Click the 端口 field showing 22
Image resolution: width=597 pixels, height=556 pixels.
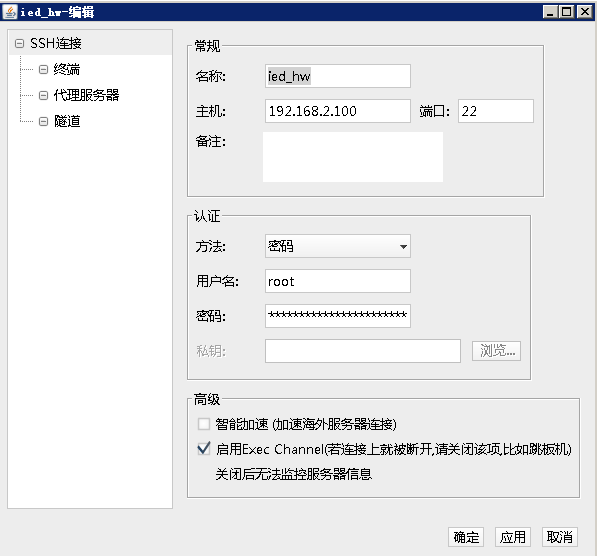pos(496,111)
